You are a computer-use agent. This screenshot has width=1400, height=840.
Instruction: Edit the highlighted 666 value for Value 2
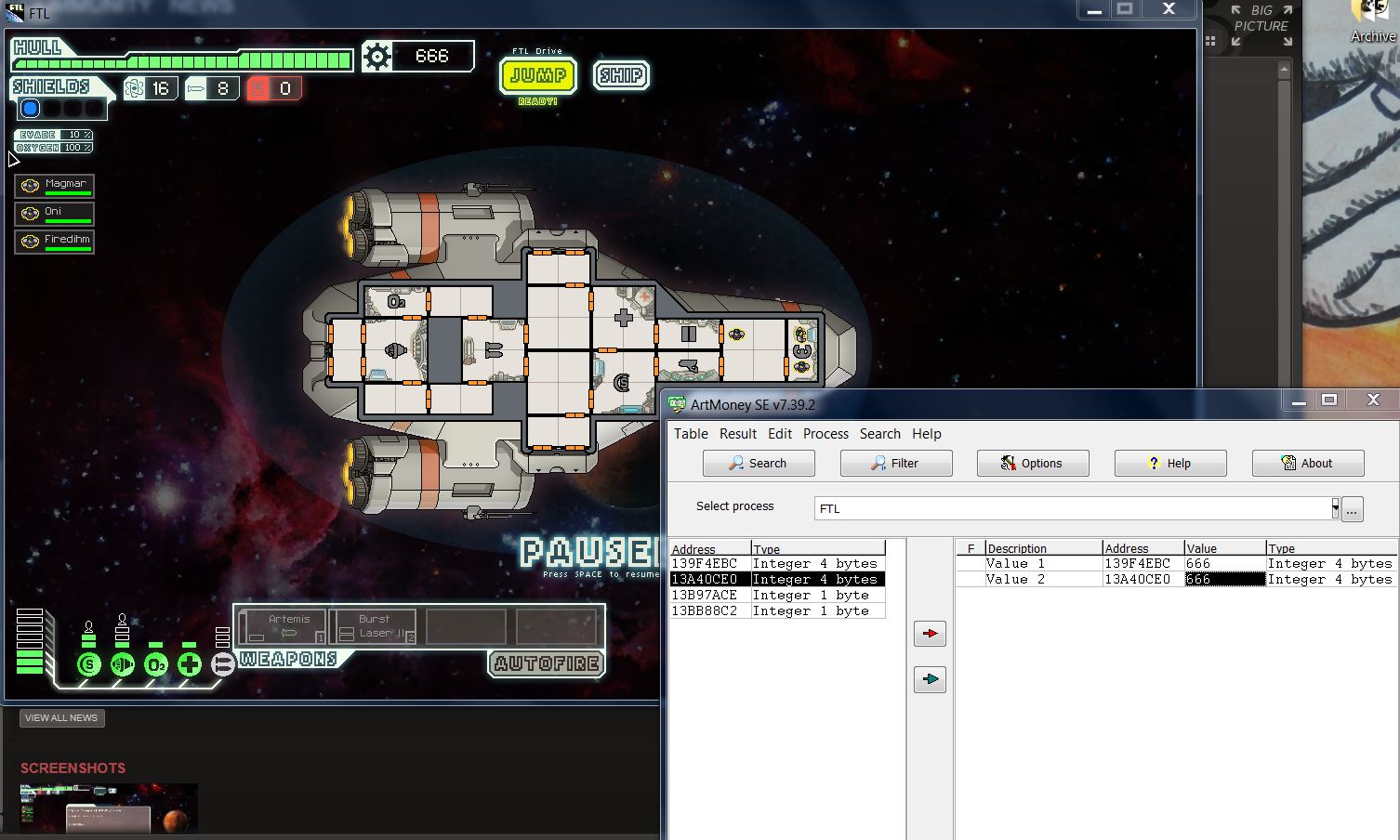coord(1224,579)
